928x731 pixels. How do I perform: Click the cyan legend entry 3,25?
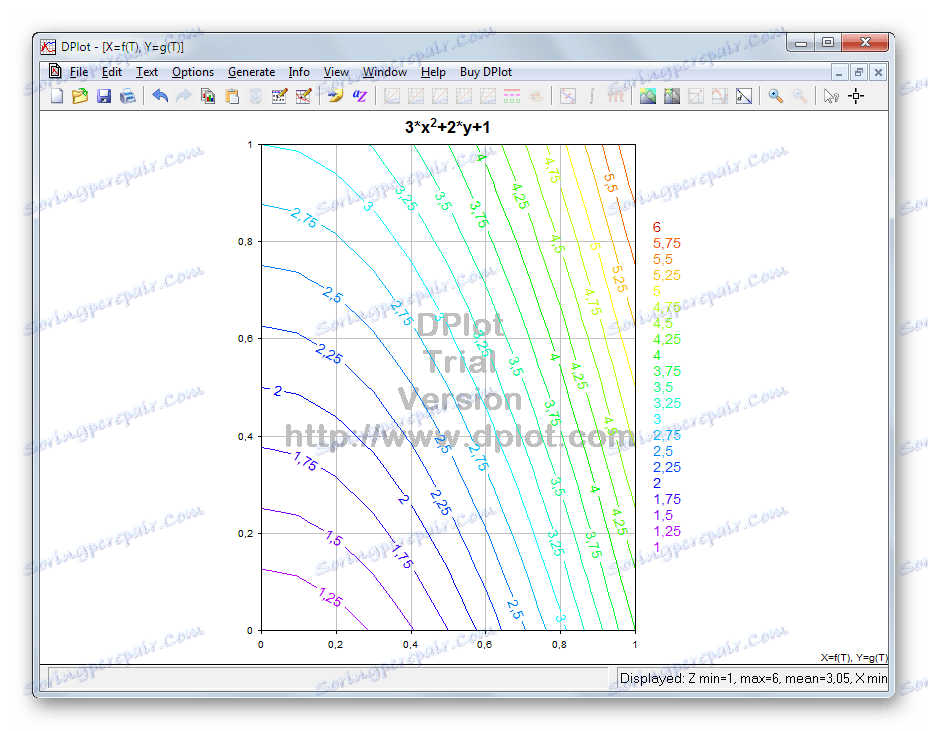(666, 403)
